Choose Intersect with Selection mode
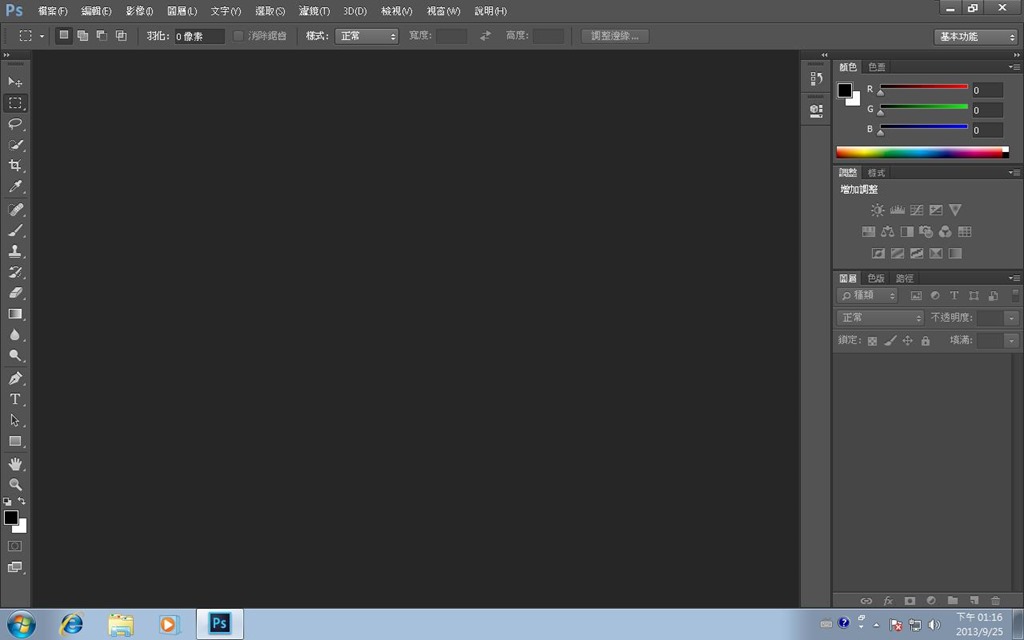This screenshot has height=640, width=1024. 121,35
